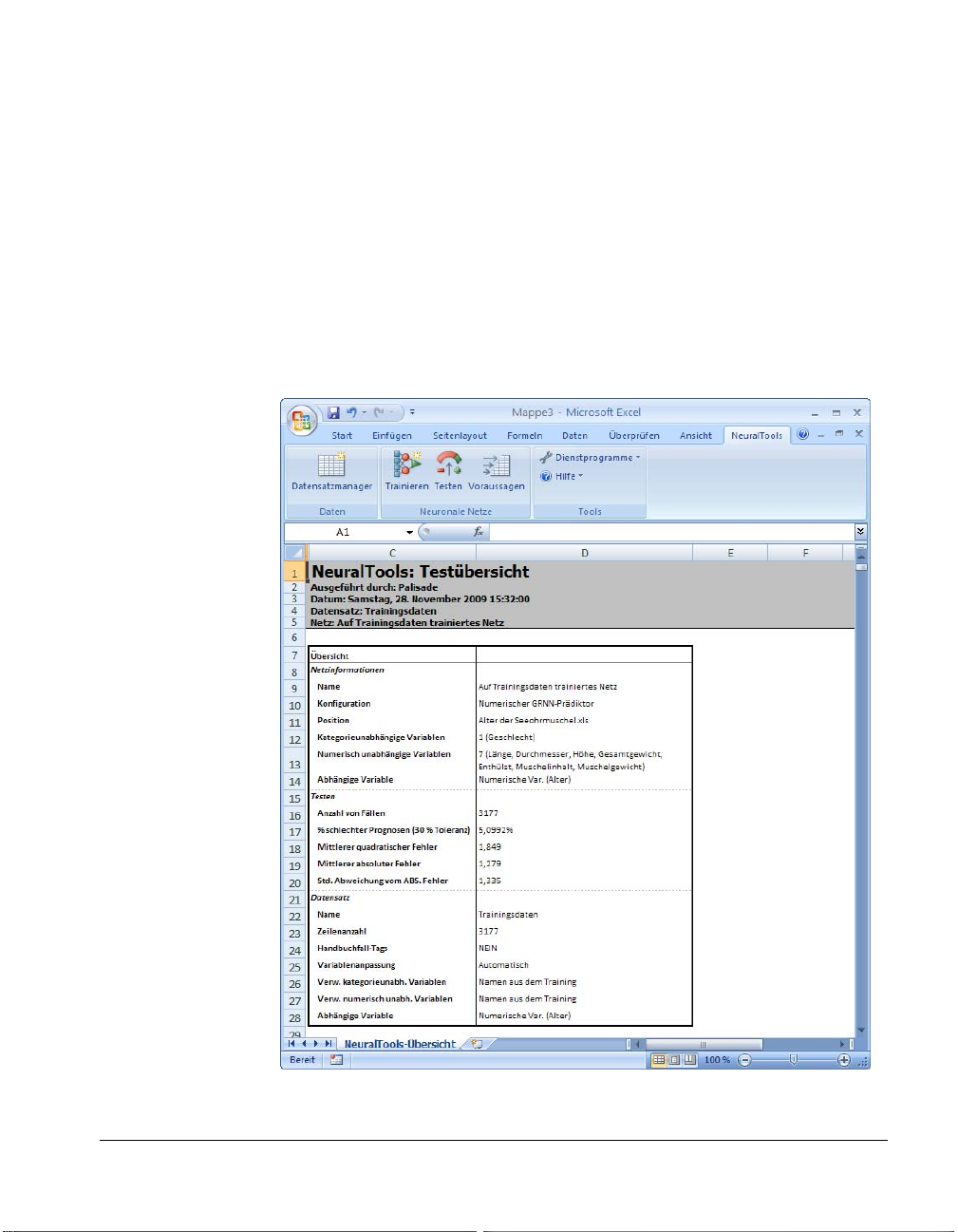The image size is (958, 1232).
Task: Undo the last action in quick access toolbar
Action: point(351,412)
